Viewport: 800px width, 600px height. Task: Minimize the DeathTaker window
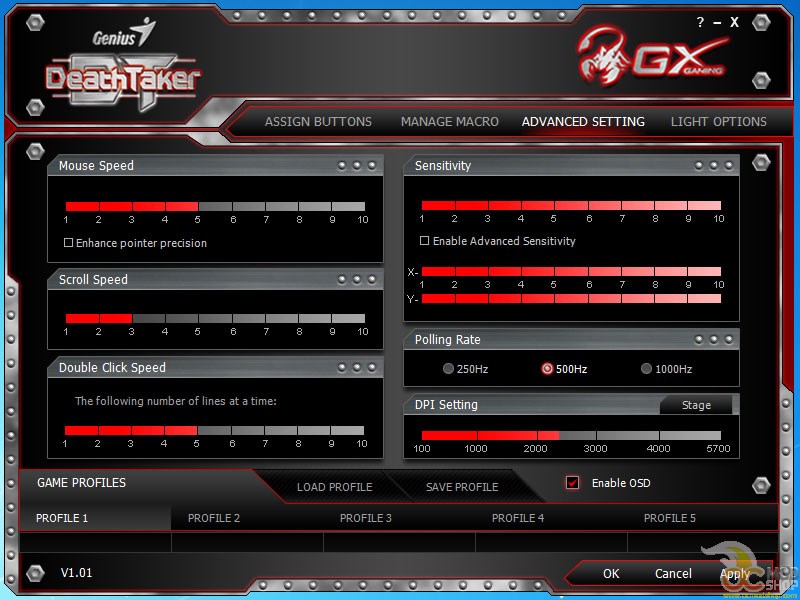(717, 22)
